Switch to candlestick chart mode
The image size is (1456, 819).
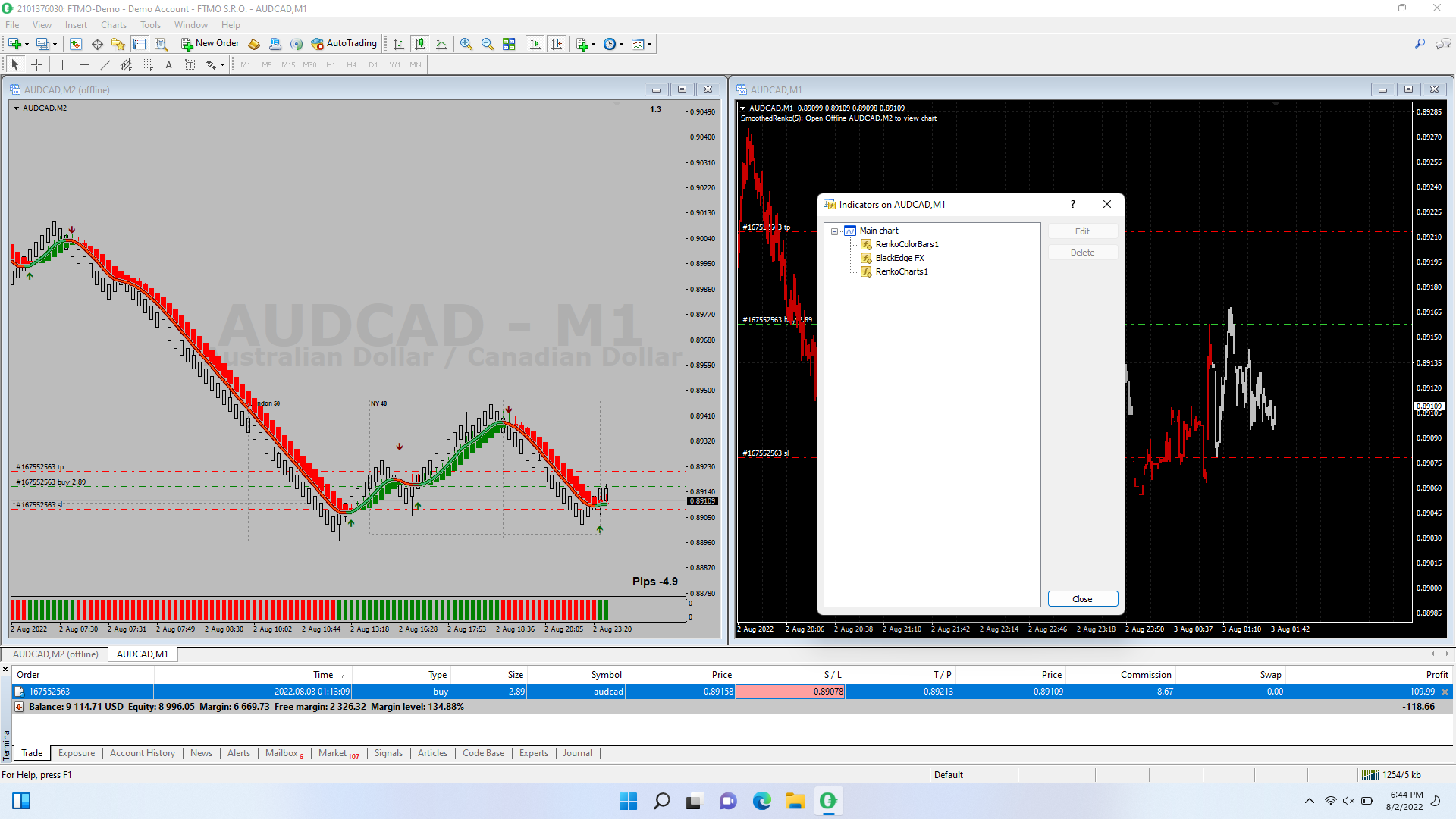tap(420, 44)
